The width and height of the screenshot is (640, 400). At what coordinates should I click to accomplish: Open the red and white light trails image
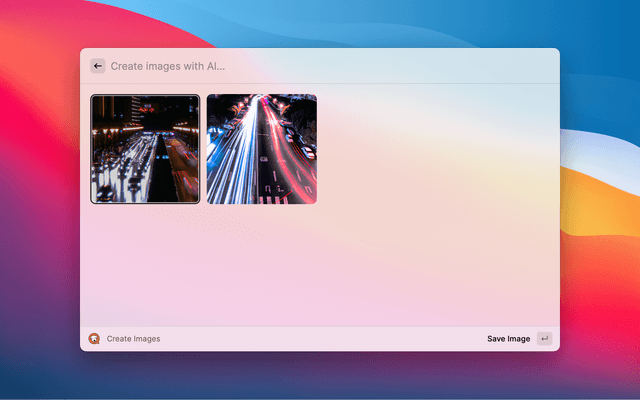261,149
